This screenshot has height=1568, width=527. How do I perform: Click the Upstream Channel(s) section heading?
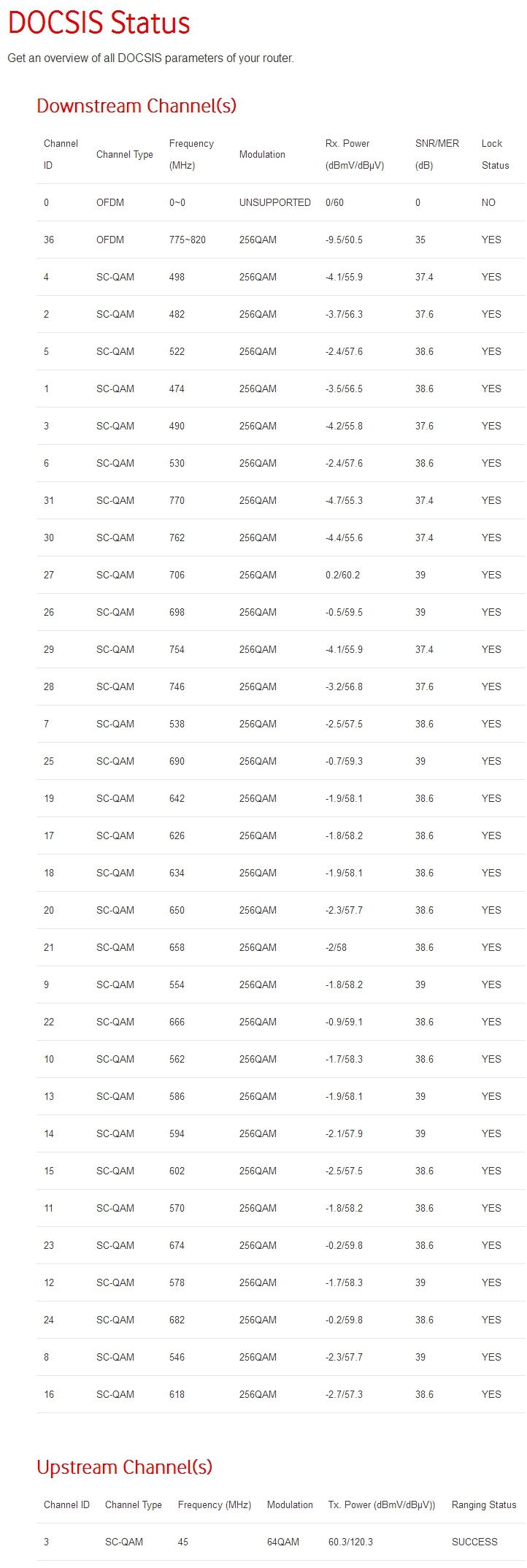coord(124,1466)
